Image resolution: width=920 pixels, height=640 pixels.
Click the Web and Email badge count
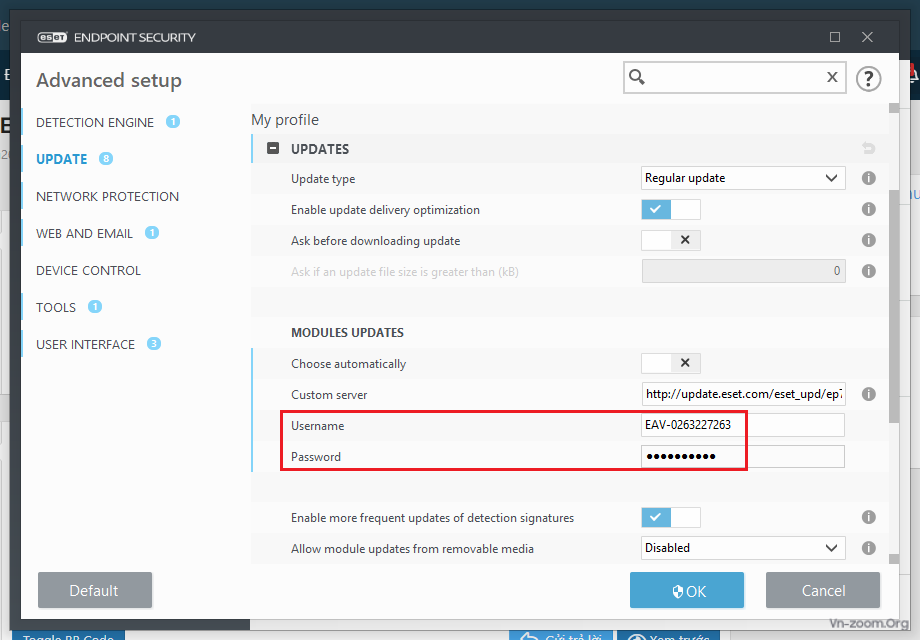pos(152,233)
